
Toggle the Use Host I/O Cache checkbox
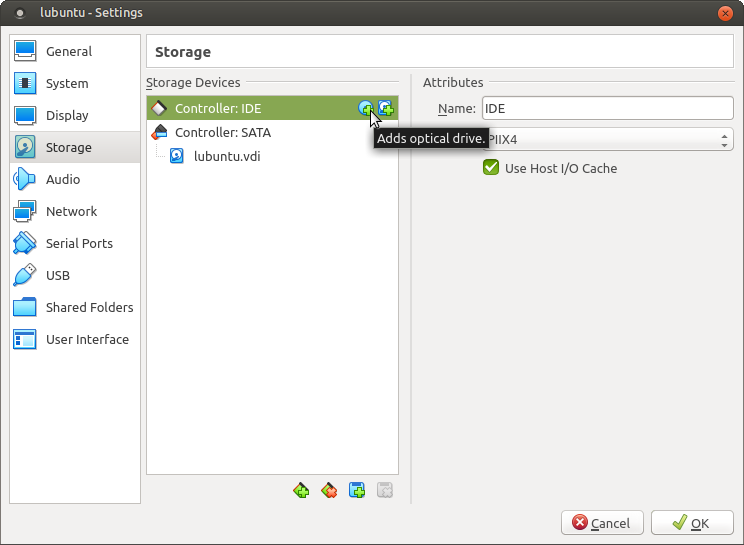(x=491, y=168)
